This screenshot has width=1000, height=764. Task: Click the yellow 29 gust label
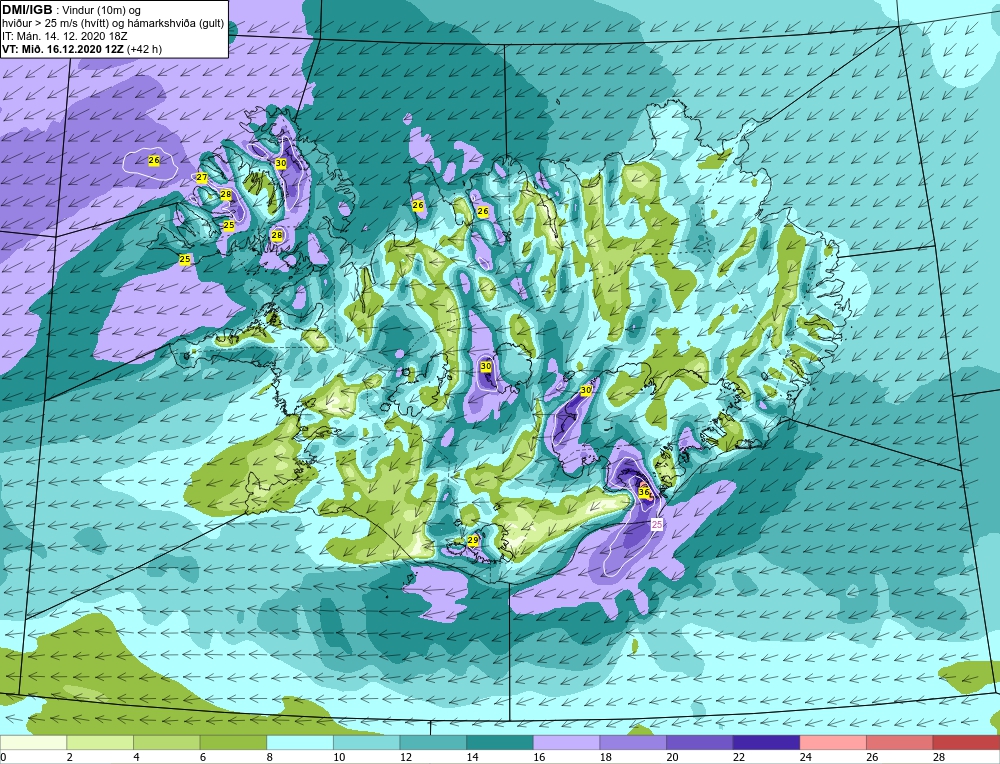473,541
